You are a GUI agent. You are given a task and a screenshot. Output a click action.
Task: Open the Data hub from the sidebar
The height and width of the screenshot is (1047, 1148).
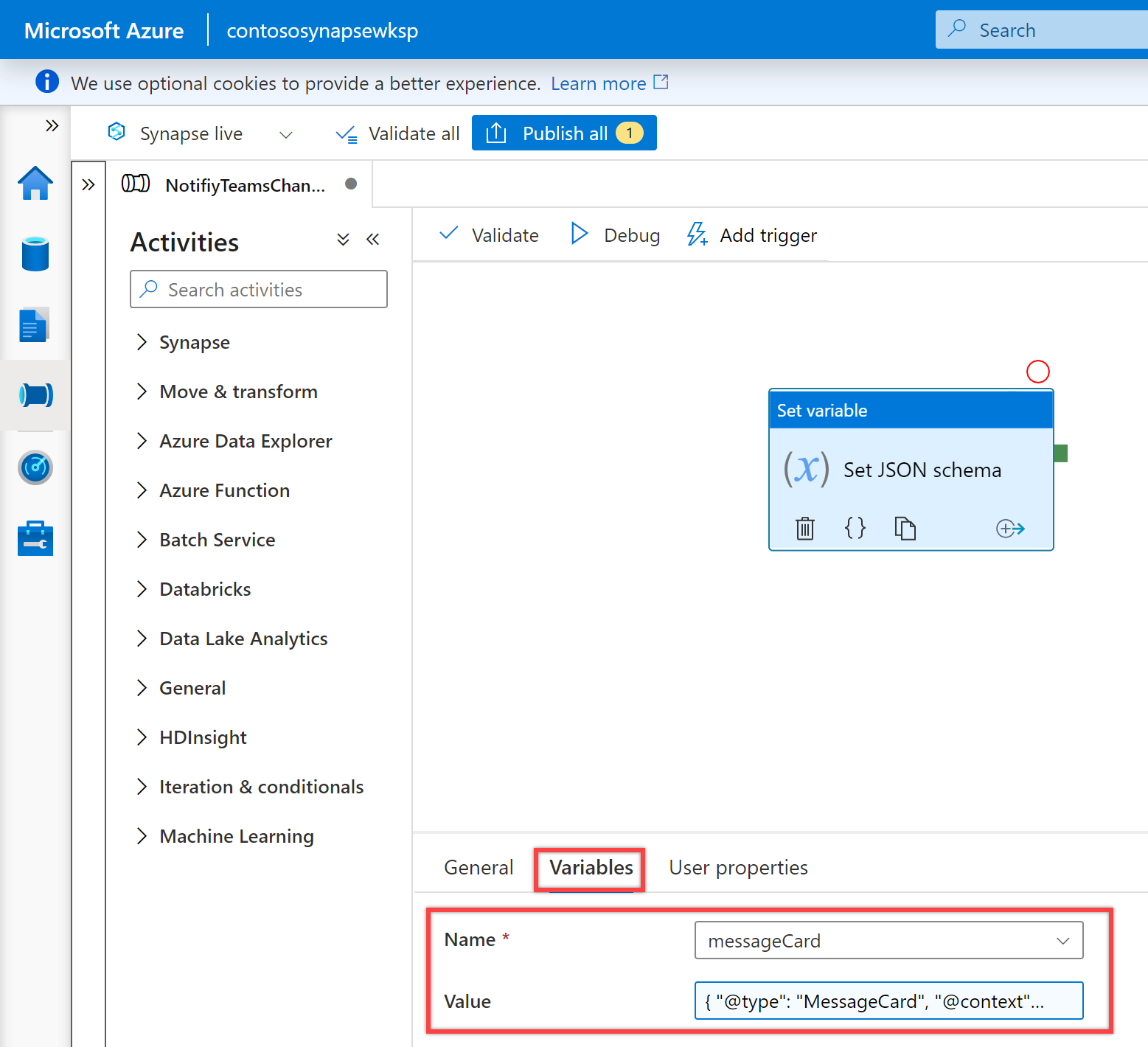[35, 254]
